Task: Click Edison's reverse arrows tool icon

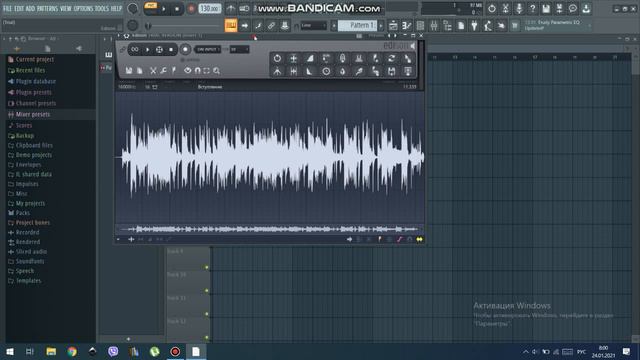Action: (391, 58)
